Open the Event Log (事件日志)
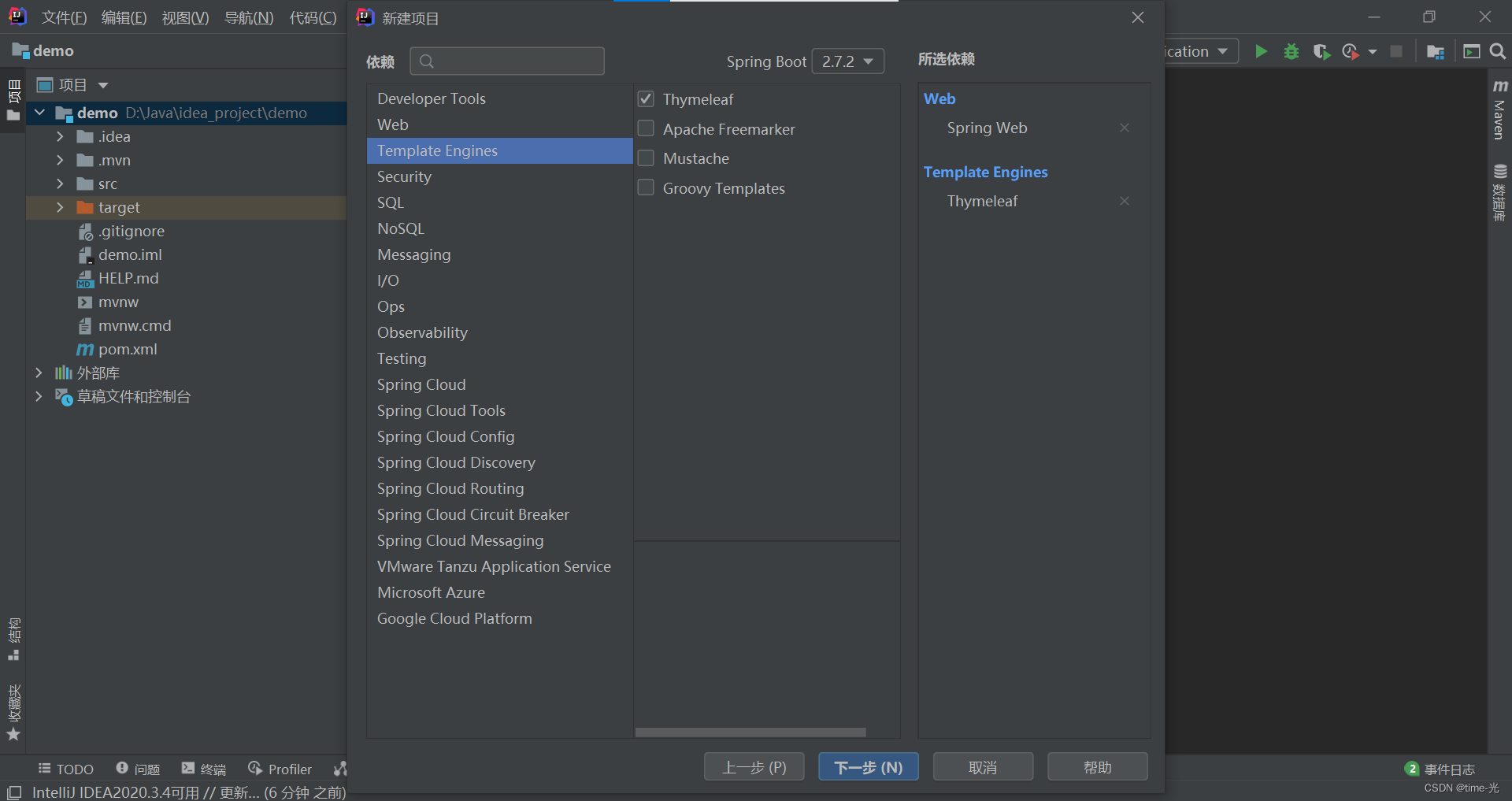The width and height of the screenshot is (1512, 801). tap(1440, 769)
